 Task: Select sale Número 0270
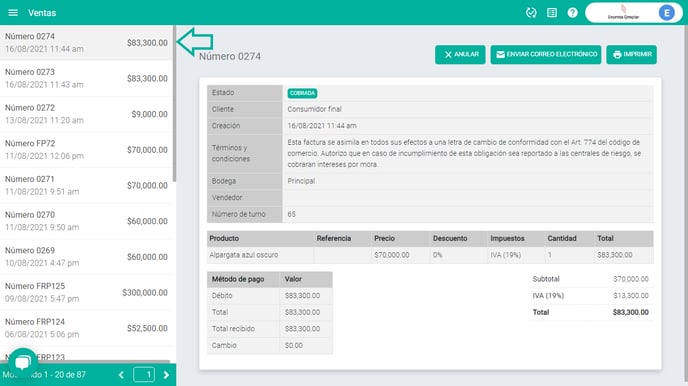pos(86,221)
